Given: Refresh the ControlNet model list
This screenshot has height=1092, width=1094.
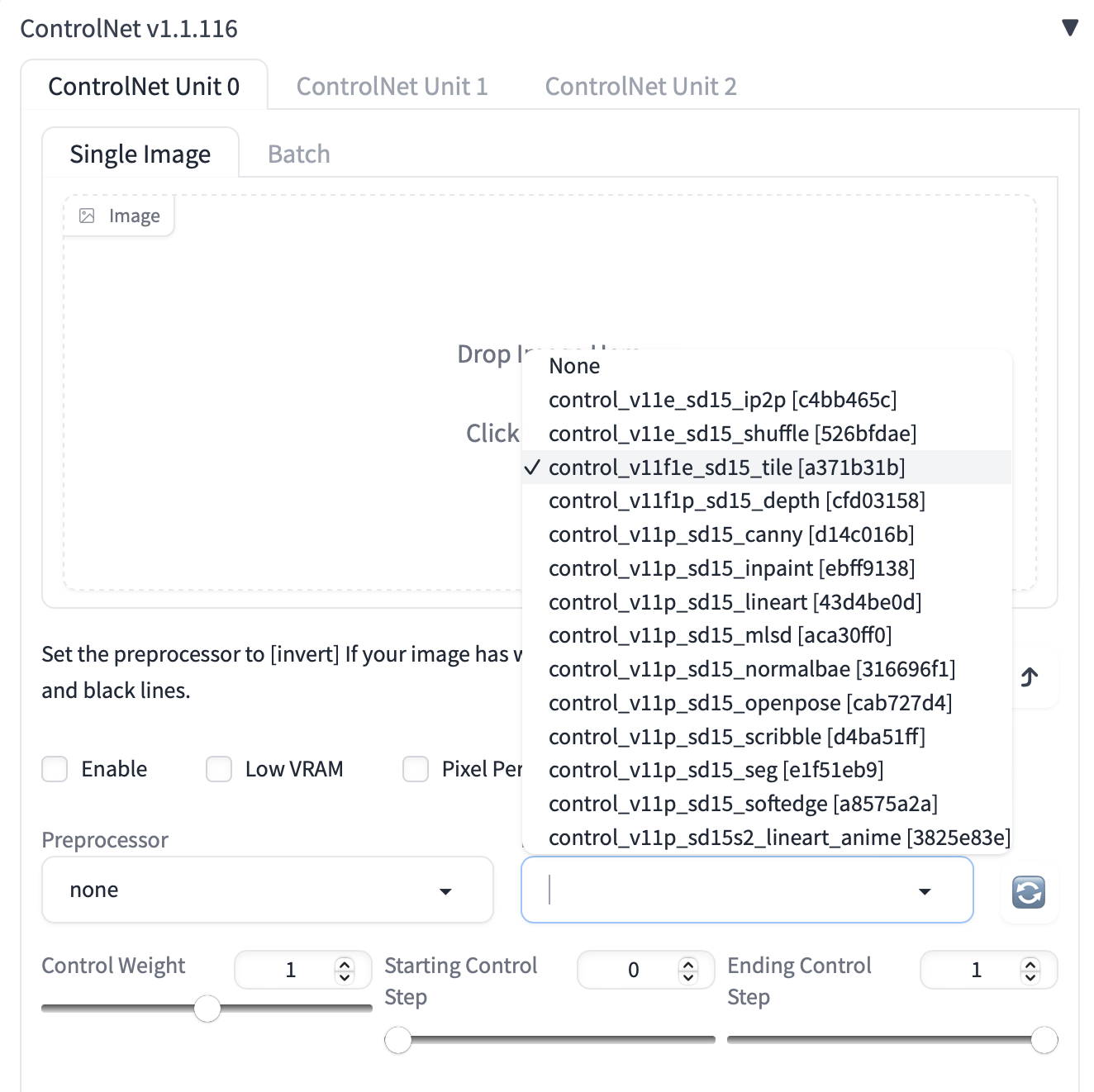Looking at the screenshot, I should coord(1029,893).
